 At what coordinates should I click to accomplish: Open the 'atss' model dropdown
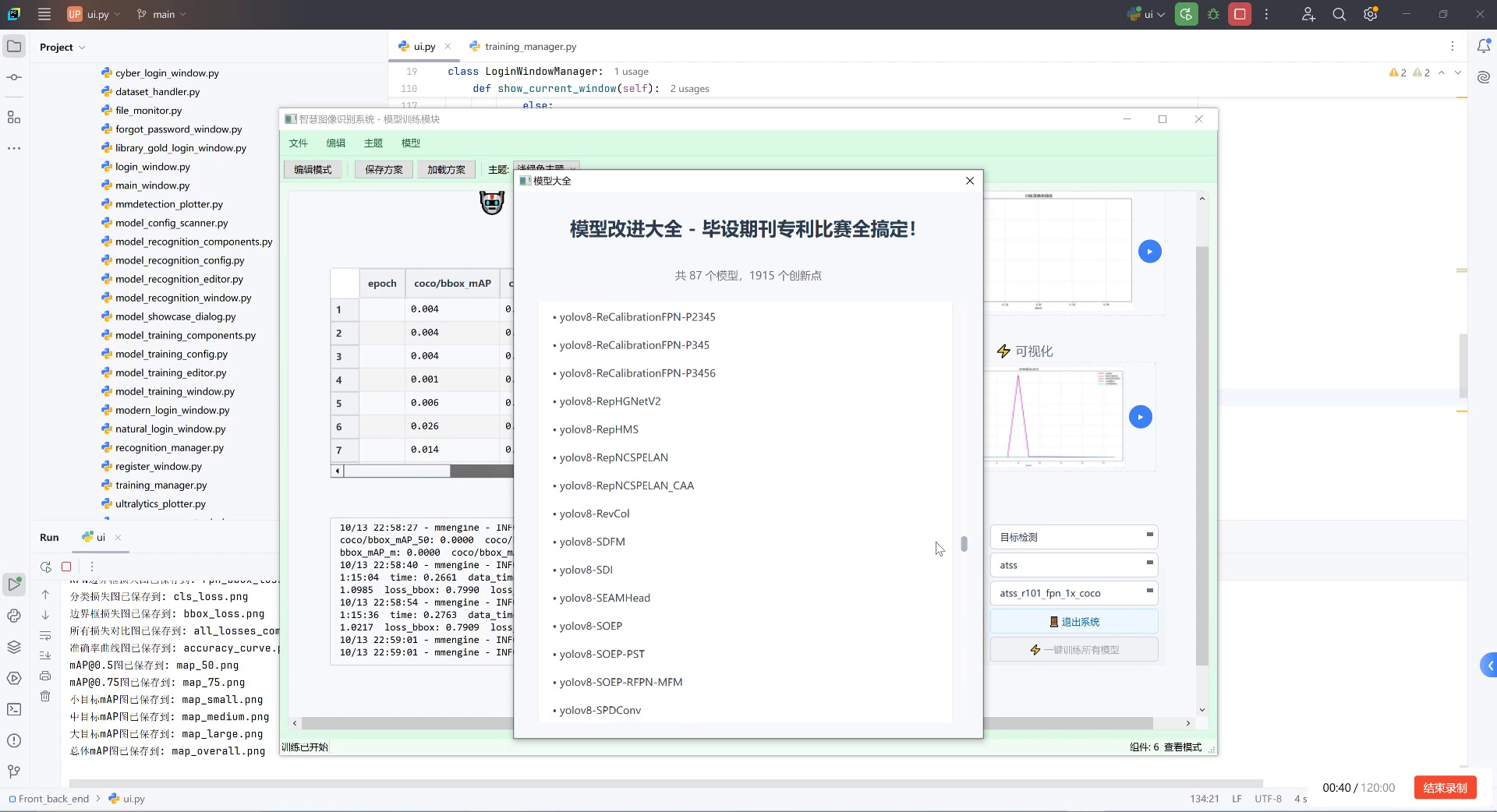click(x=1074, y=565)
